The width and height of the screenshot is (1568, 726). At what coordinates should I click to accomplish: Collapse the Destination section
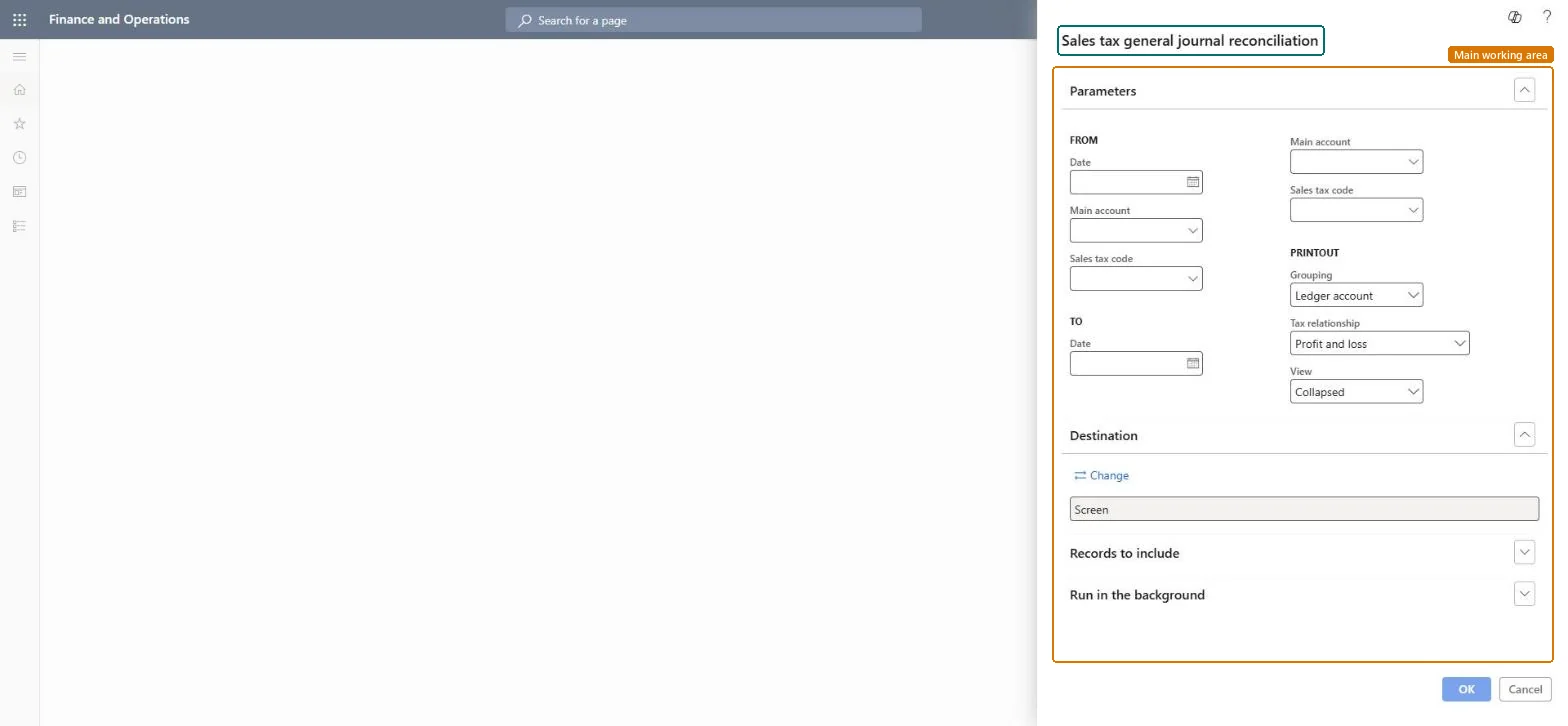[x=1524, y=435]
